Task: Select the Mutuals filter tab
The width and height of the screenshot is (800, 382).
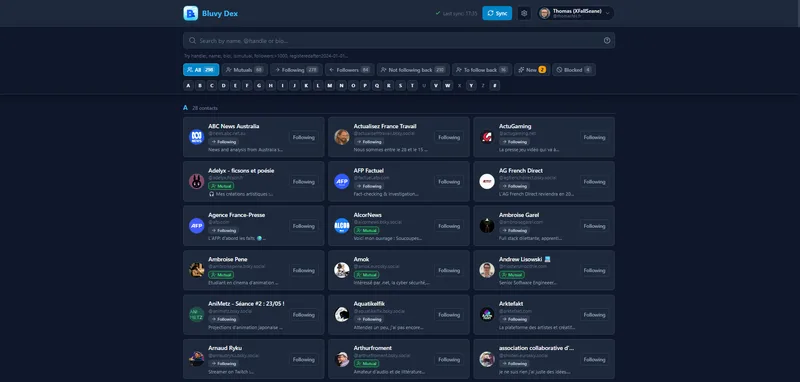Action: click(245, 70)
